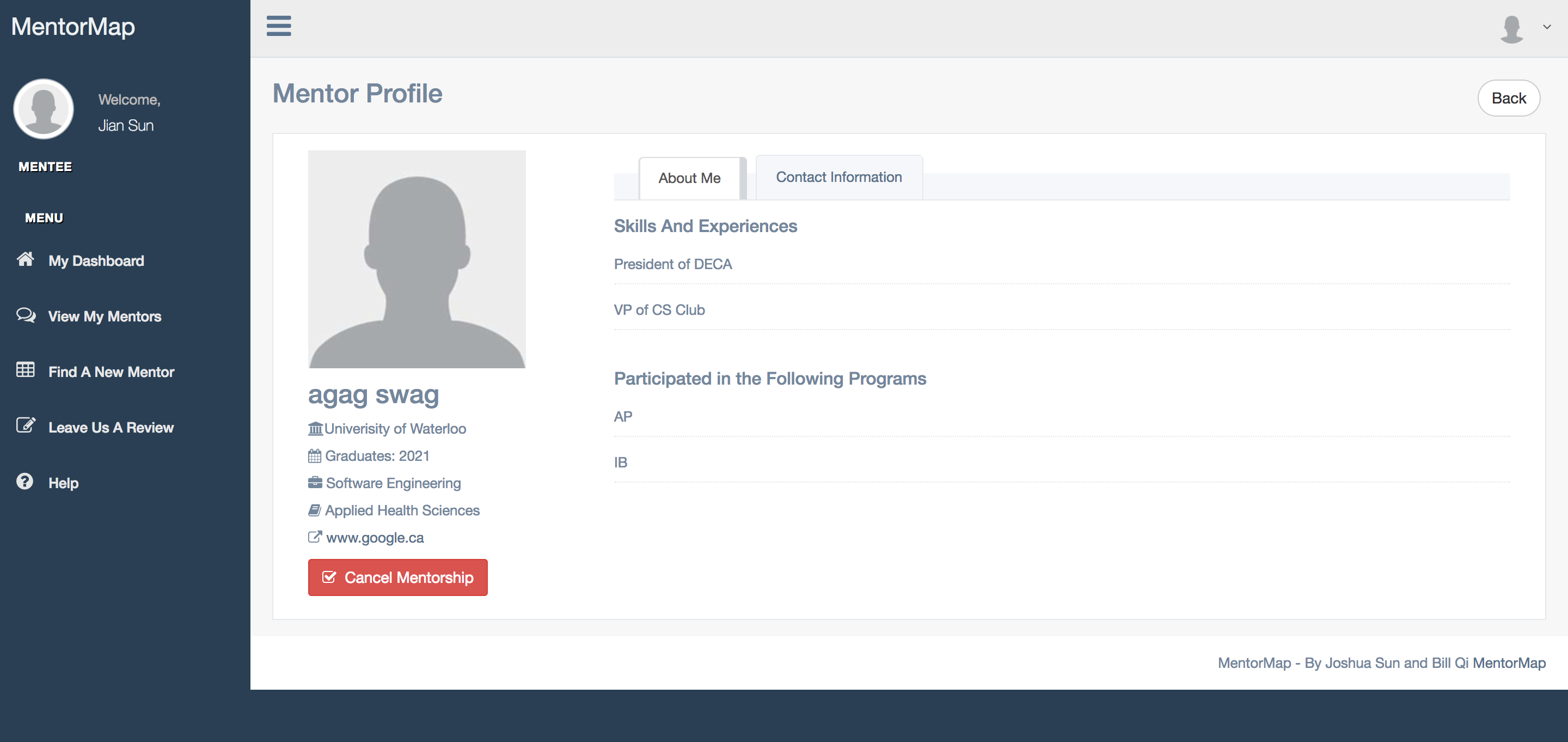Switch to the Contact Information tab
Screen dimensions: 1568x742
[x=838, y=177]
